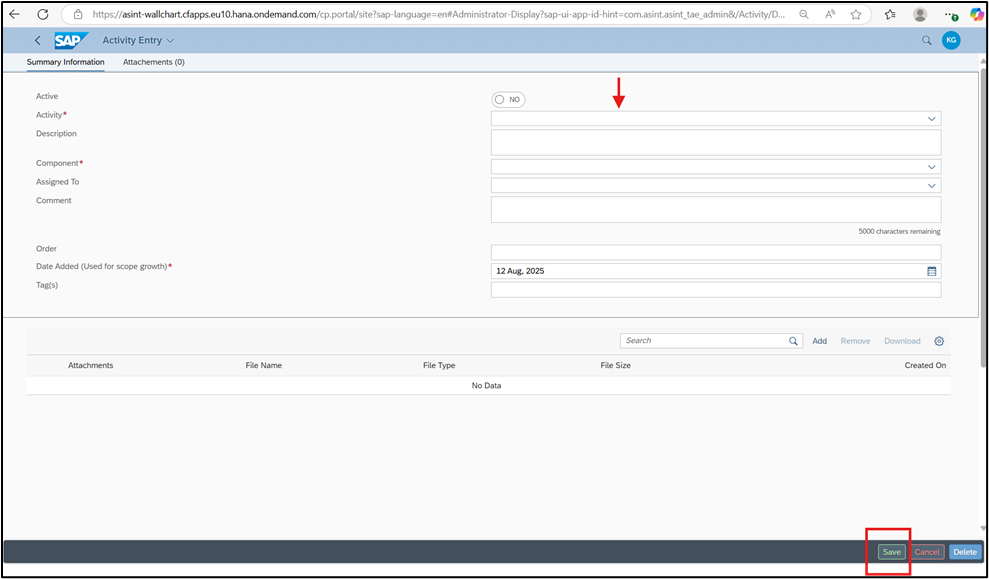Screen dimensions: 989x579
Task: Open the Activity Entry title menu
Action: pos(138,40)
